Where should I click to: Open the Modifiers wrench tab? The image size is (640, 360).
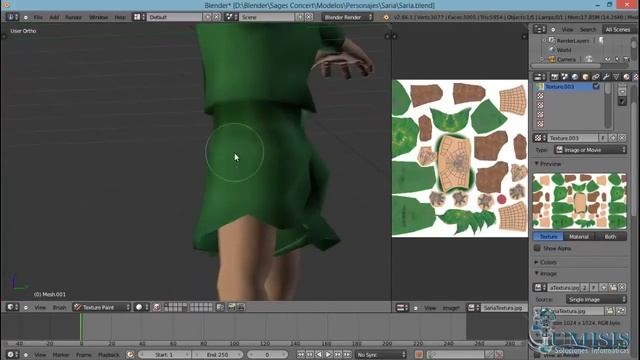606,77
